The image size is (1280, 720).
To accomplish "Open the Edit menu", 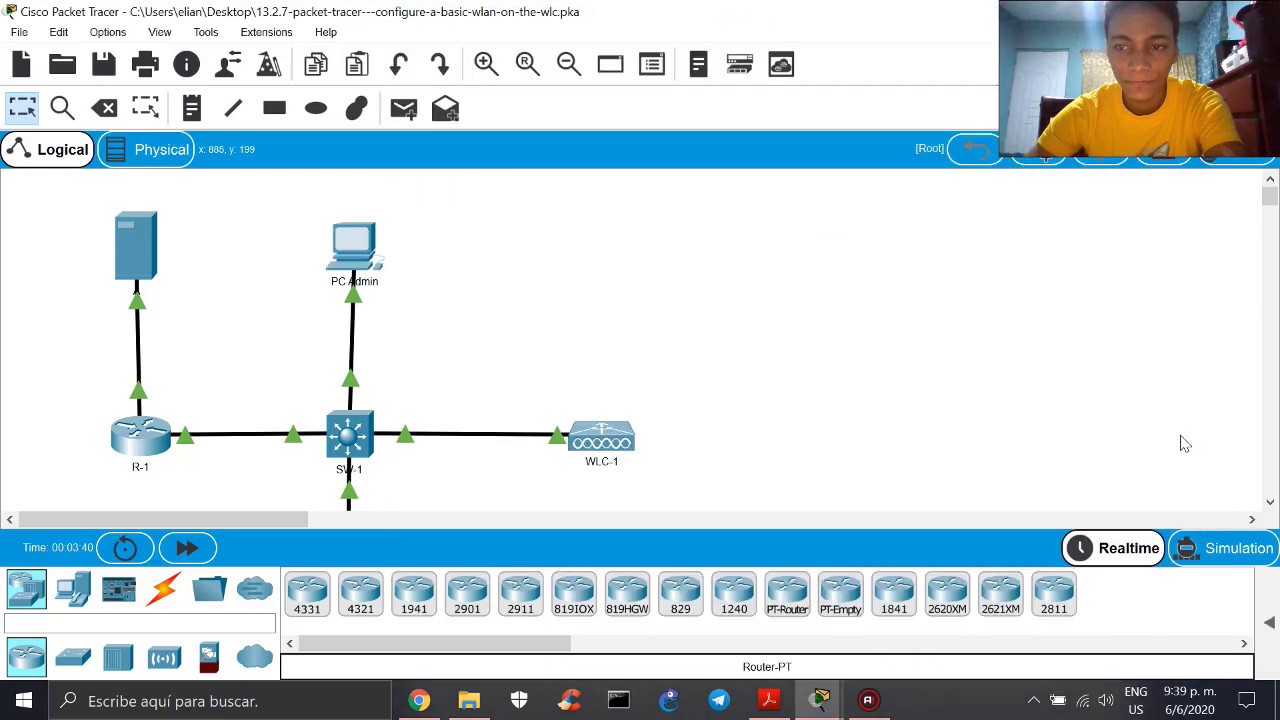I will point(59,32).
